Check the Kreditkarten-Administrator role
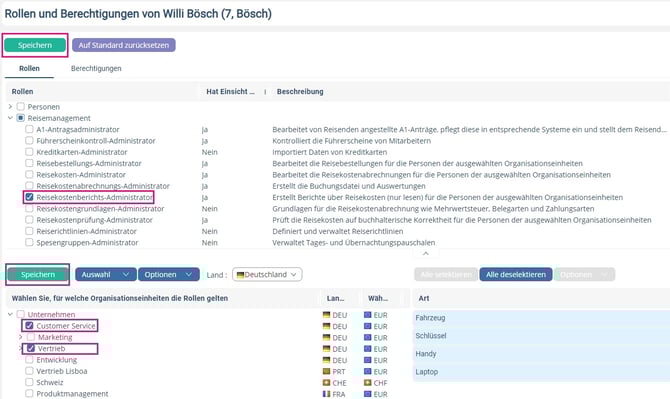Viewport: 670px width, 399px height. click(29, 152)
